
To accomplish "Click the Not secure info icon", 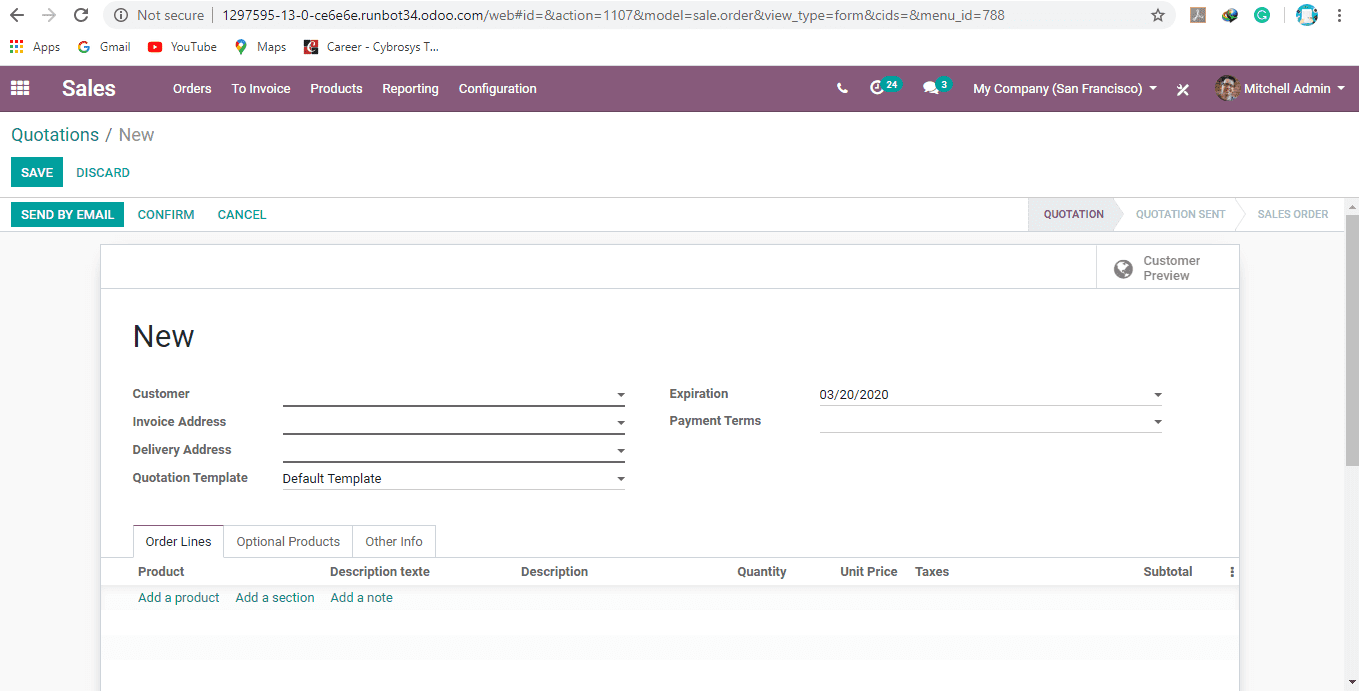I will (120, 15).
